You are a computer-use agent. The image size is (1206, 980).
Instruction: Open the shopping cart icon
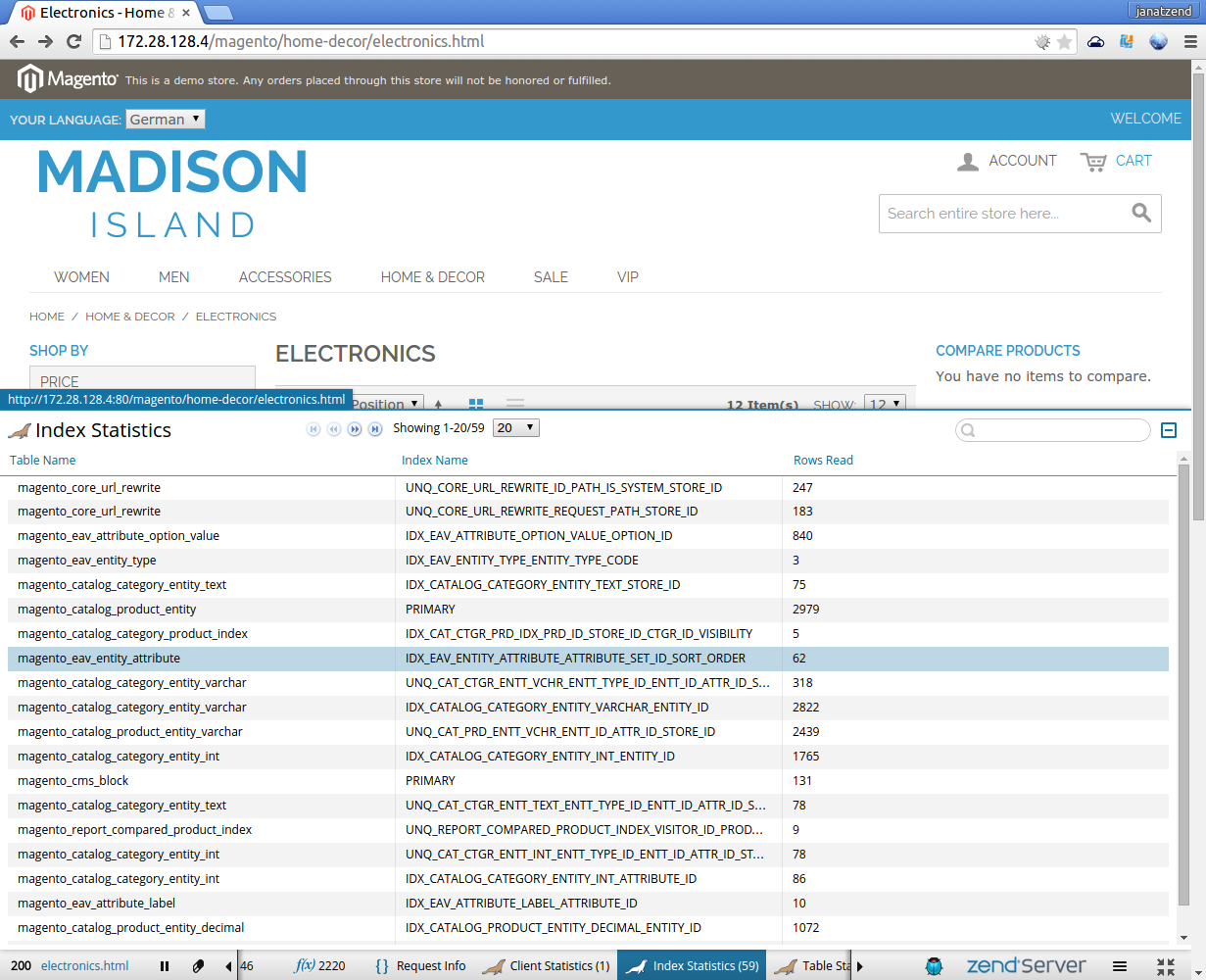click(1093, 162)
